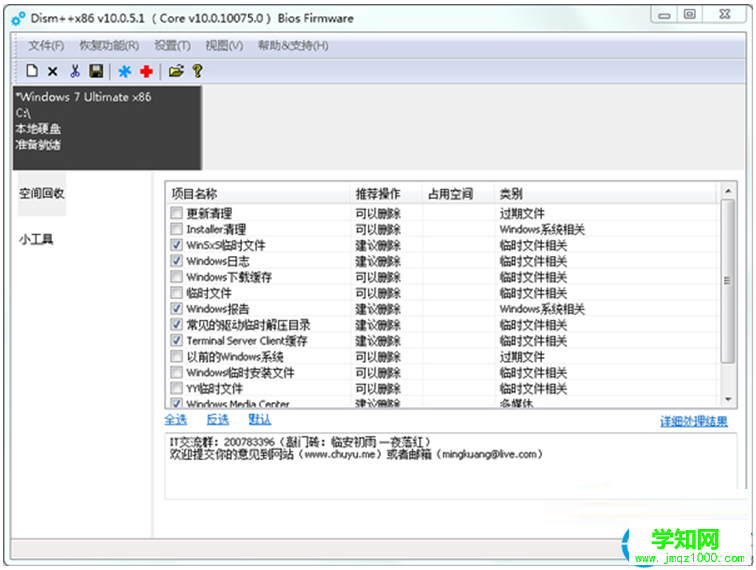Image resolution: width=756 pixels, height=570 pixels.
Task: Click the IT交流群 info text box
Action: point(451,466)
